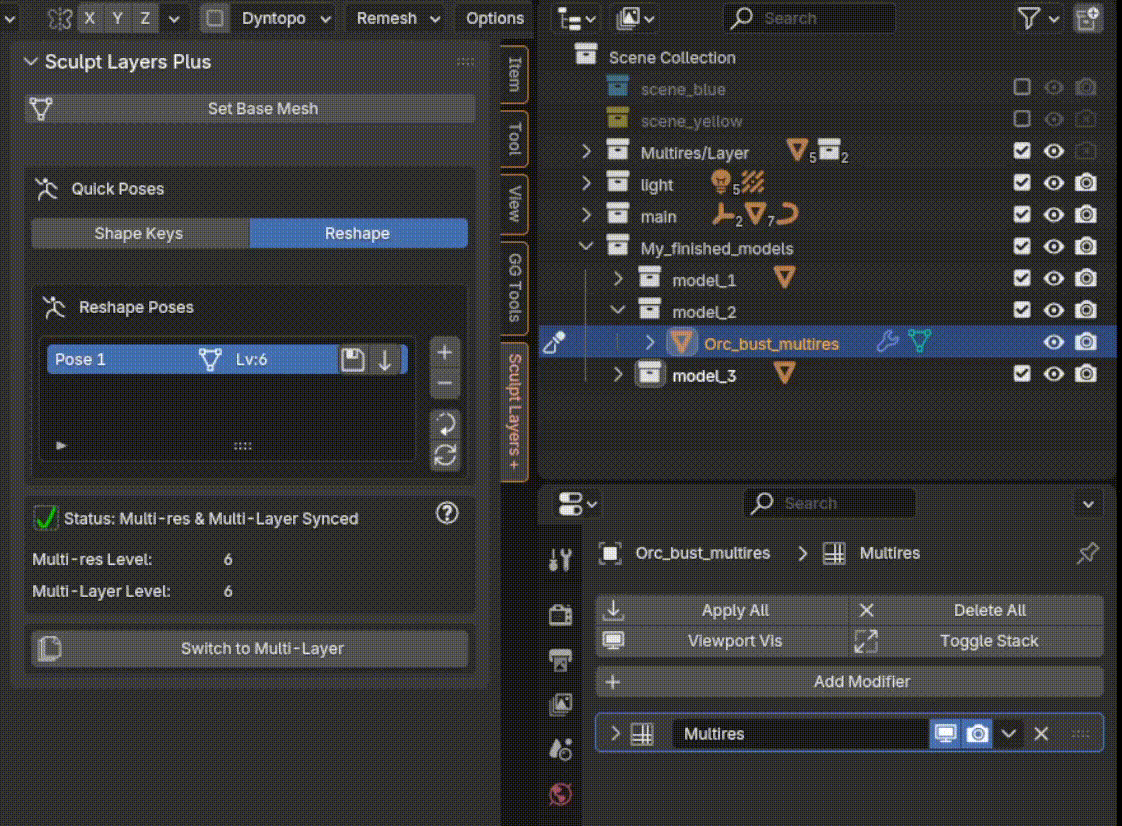Click Apply All modifiers button
The width and height of the screenshot is (1122, 826).
(723, 611)
